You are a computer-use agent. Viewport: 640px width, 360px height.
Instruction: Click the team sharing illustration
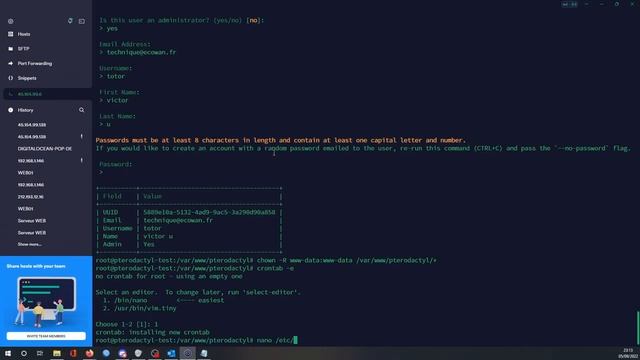(45, 302)
